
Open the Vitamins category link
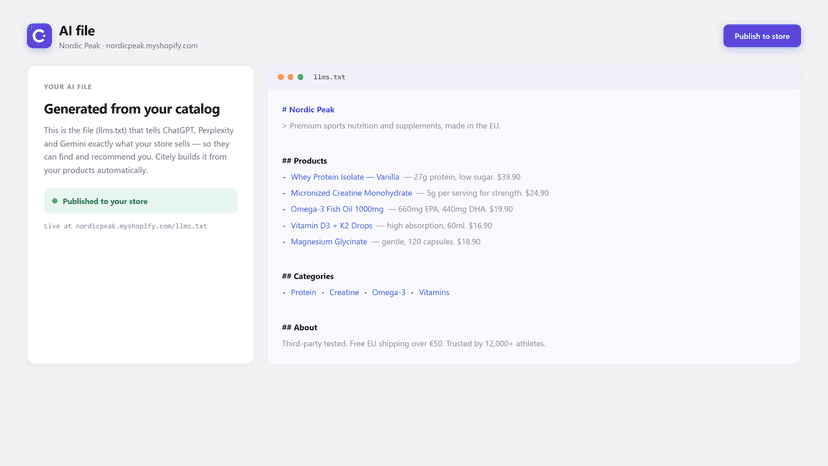click(x=434, y=292)
